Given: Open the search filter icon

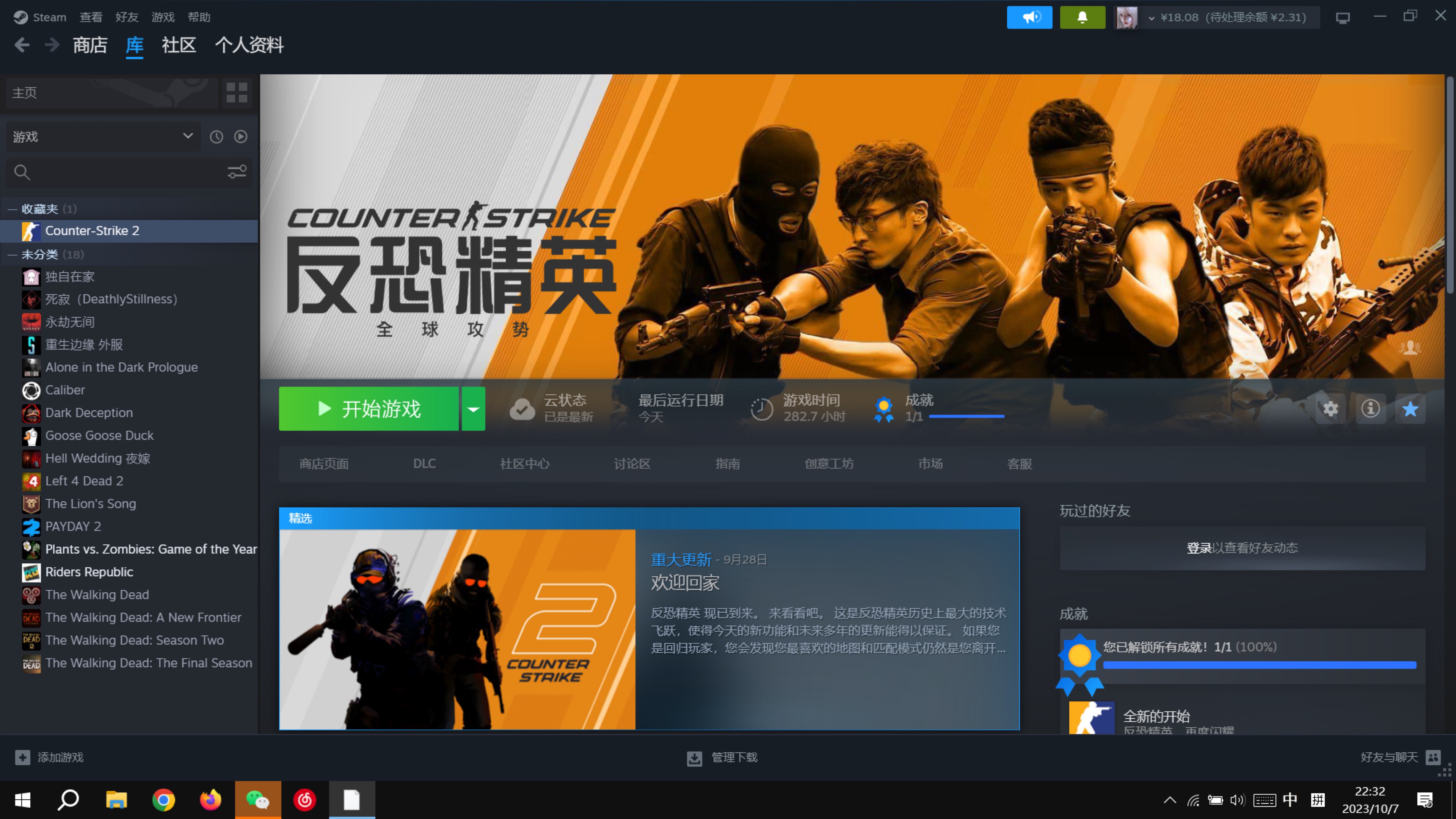Looking at the screenshot, I should coord(237,172).
